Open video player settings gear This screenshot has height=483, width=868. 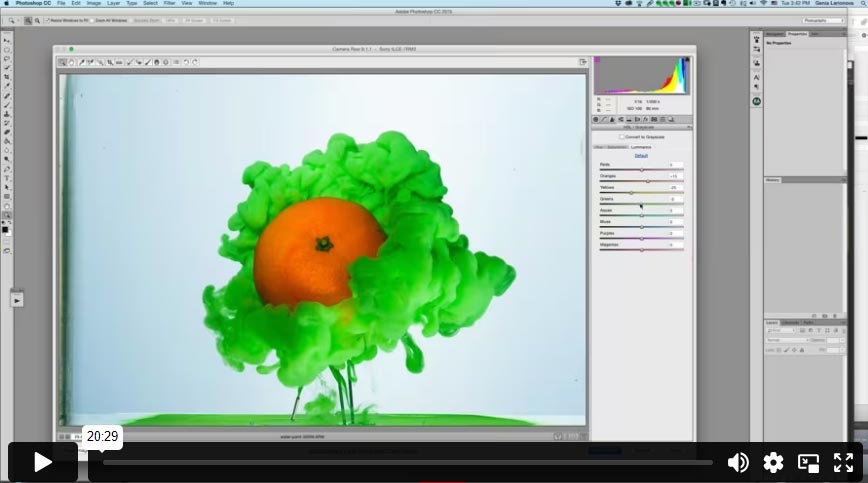[x=773, y=462]
